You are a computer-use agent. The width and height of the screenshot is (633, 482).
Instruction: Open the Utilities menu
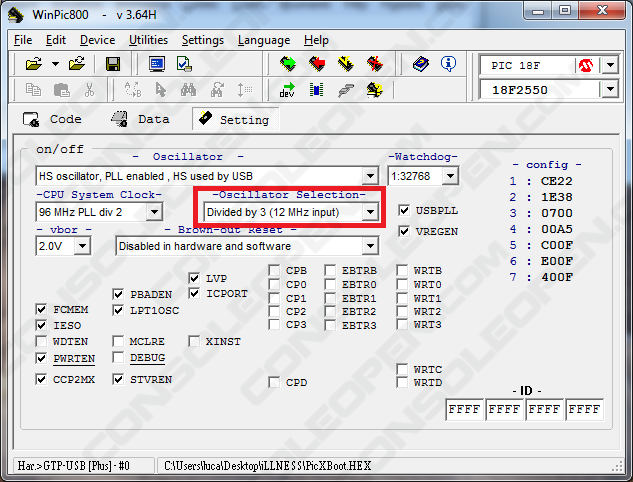coord(148,40)
